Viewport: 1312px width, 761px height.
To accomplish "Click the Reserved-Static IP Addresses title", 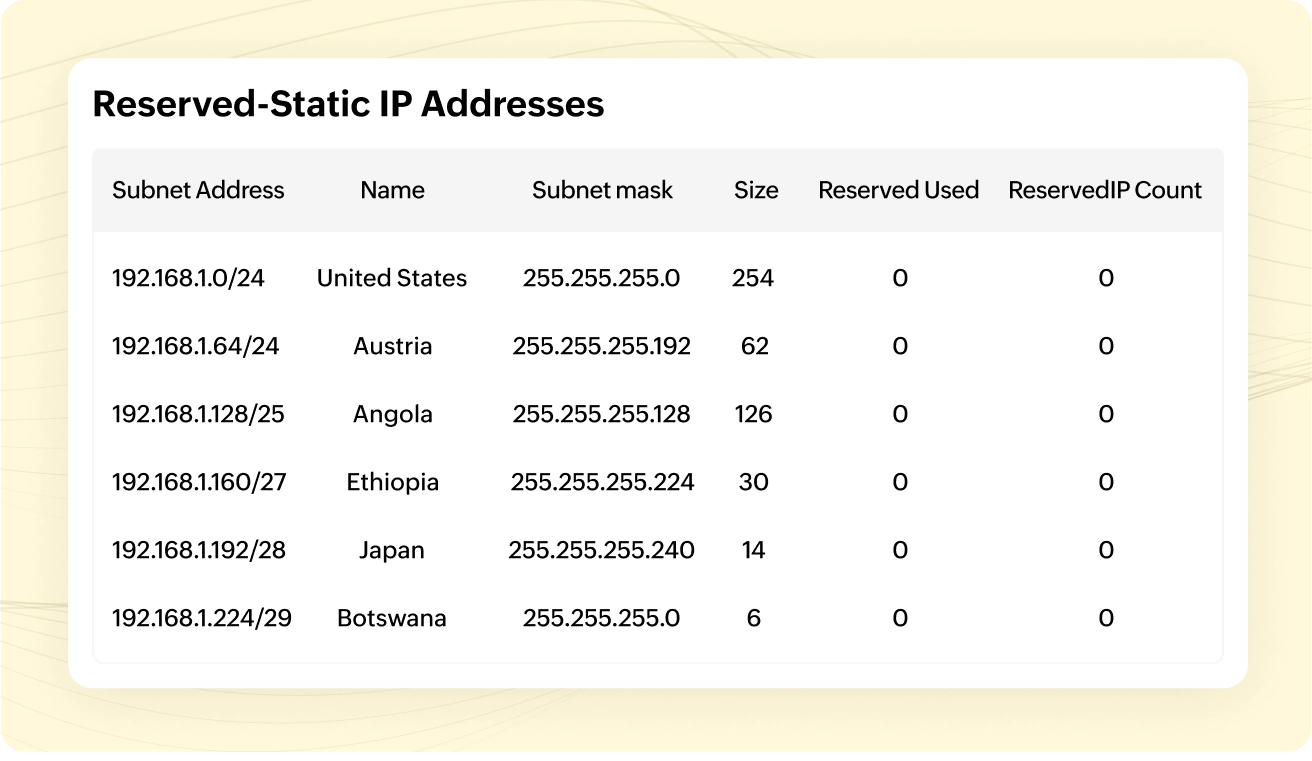I will (x=348, y=104).
